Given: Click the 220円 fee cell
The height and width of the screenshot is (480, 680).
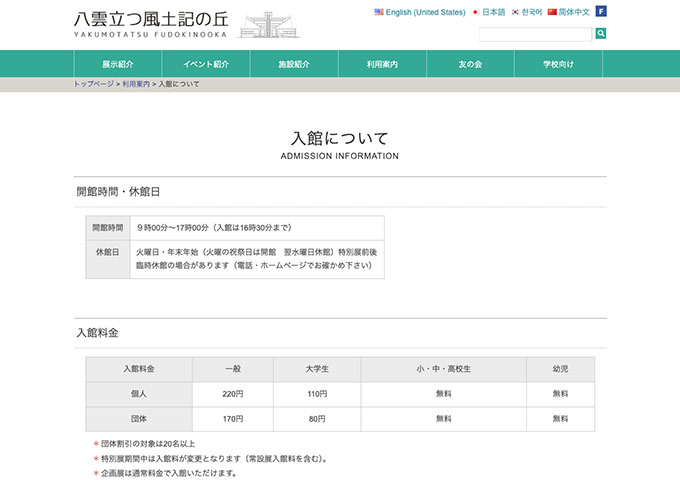Looking at the screenshot, I should click(x=233, y=394).
